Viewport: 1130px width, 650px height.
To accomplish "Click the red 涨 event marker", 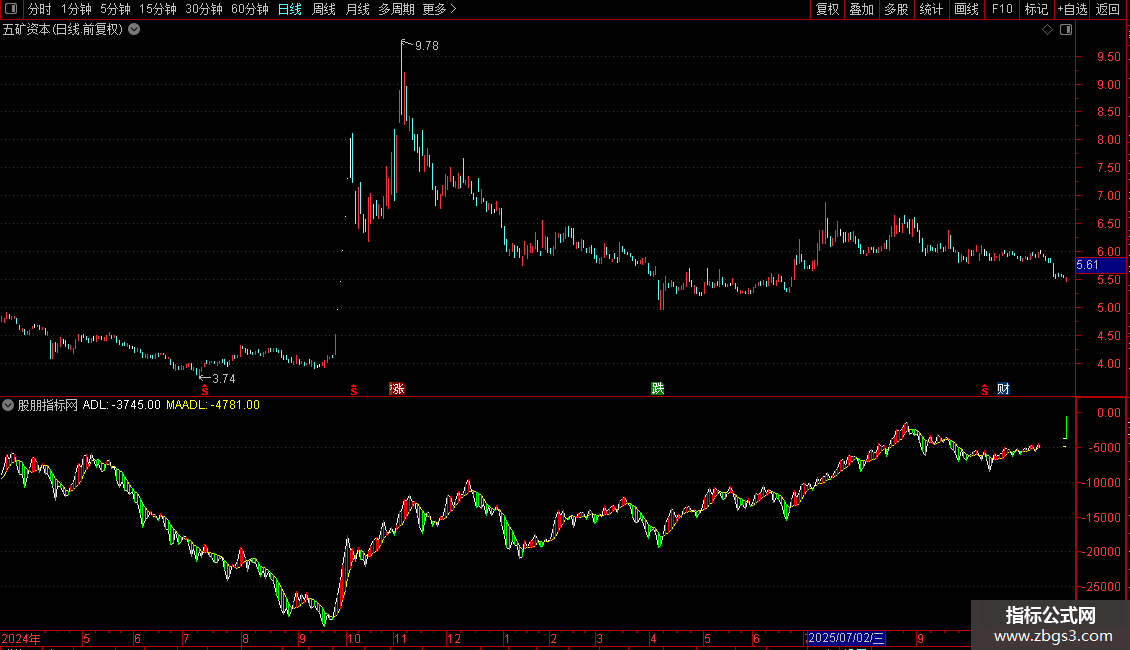I will [397, 389].
